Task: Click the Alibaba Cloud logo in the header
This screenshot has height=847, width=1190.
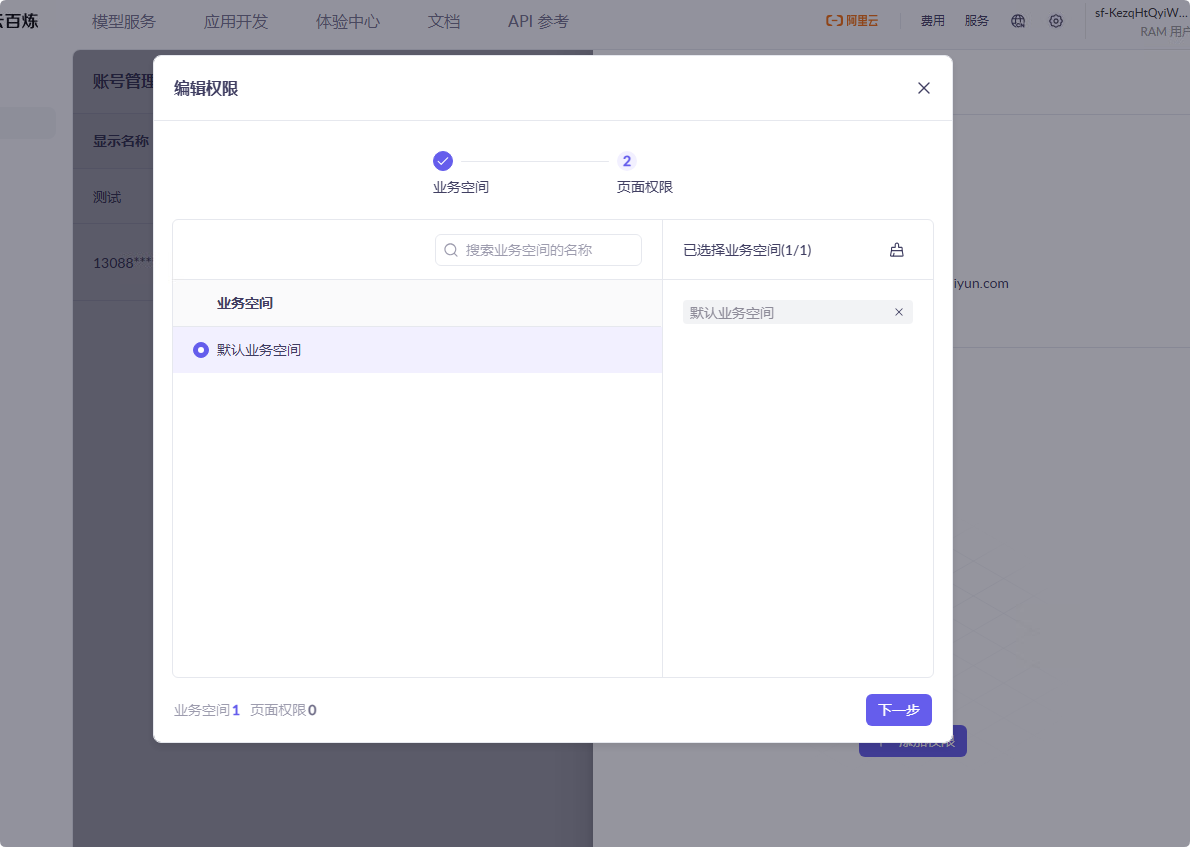Action: click(x=852, y=20)
